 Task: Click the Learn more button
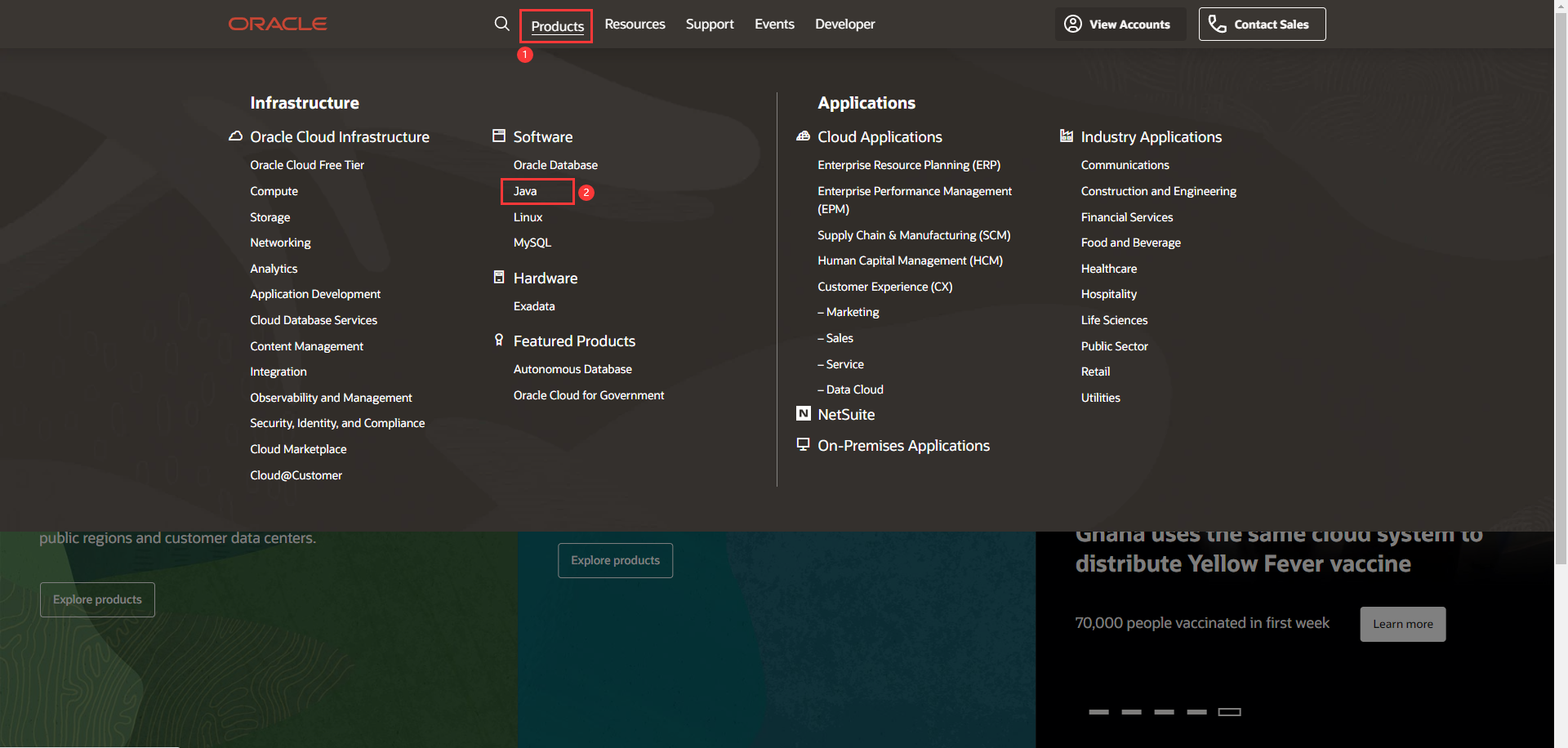coord(1402,624)
